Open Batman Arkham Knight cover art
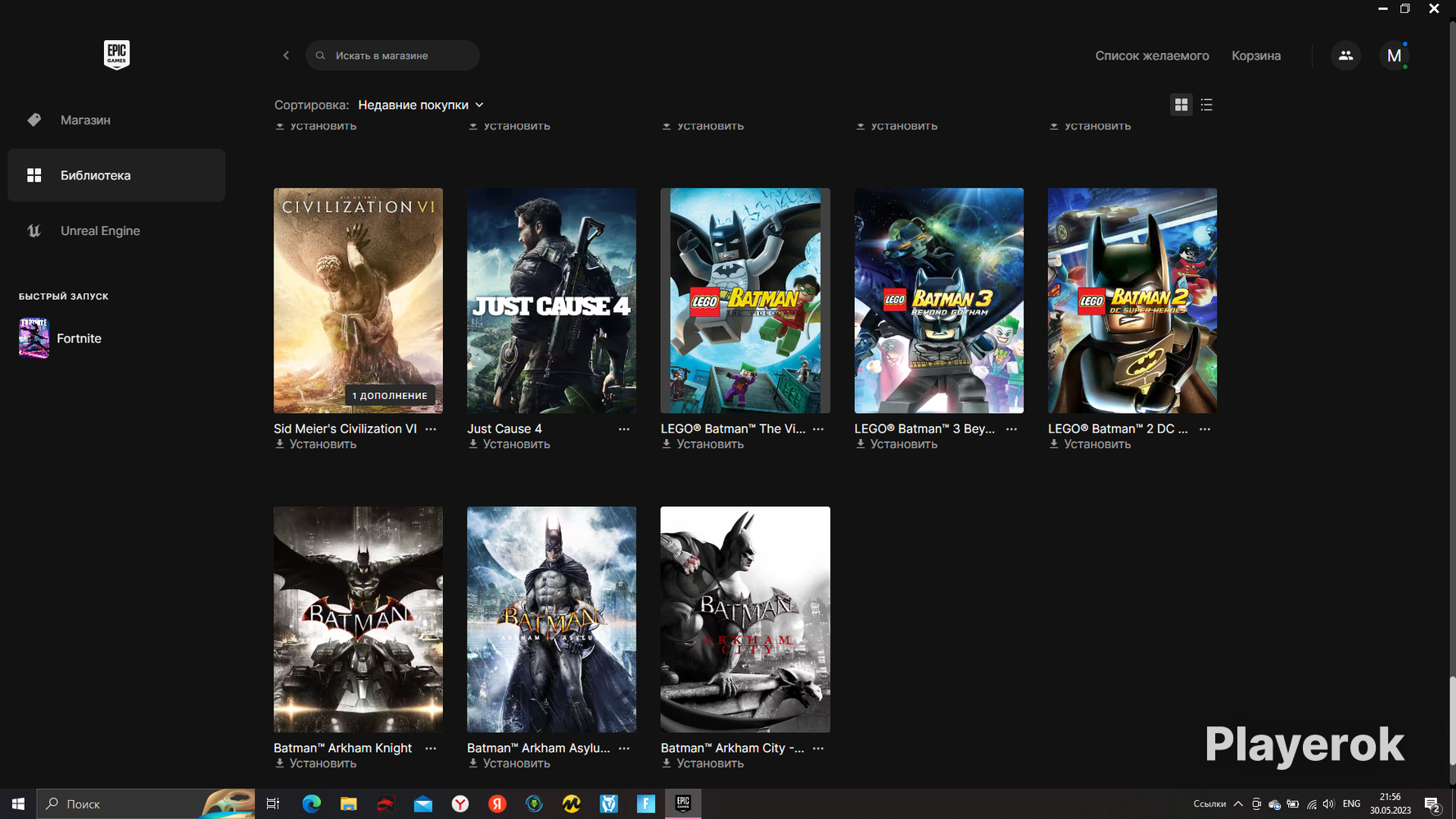 358,619
